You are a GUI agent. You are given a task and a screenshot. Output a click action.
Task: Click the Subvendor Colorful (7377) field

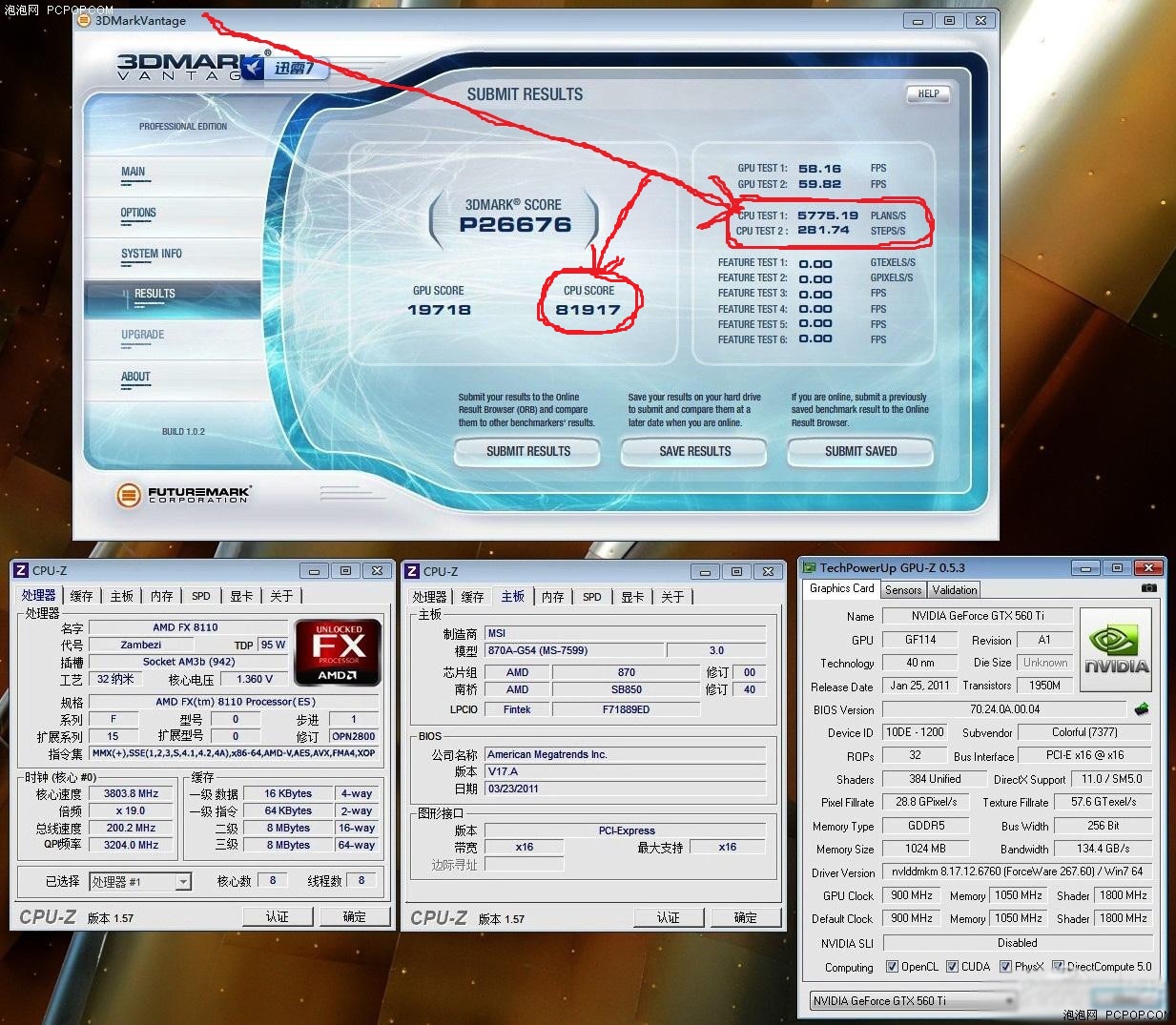(x=1084, y=732)
